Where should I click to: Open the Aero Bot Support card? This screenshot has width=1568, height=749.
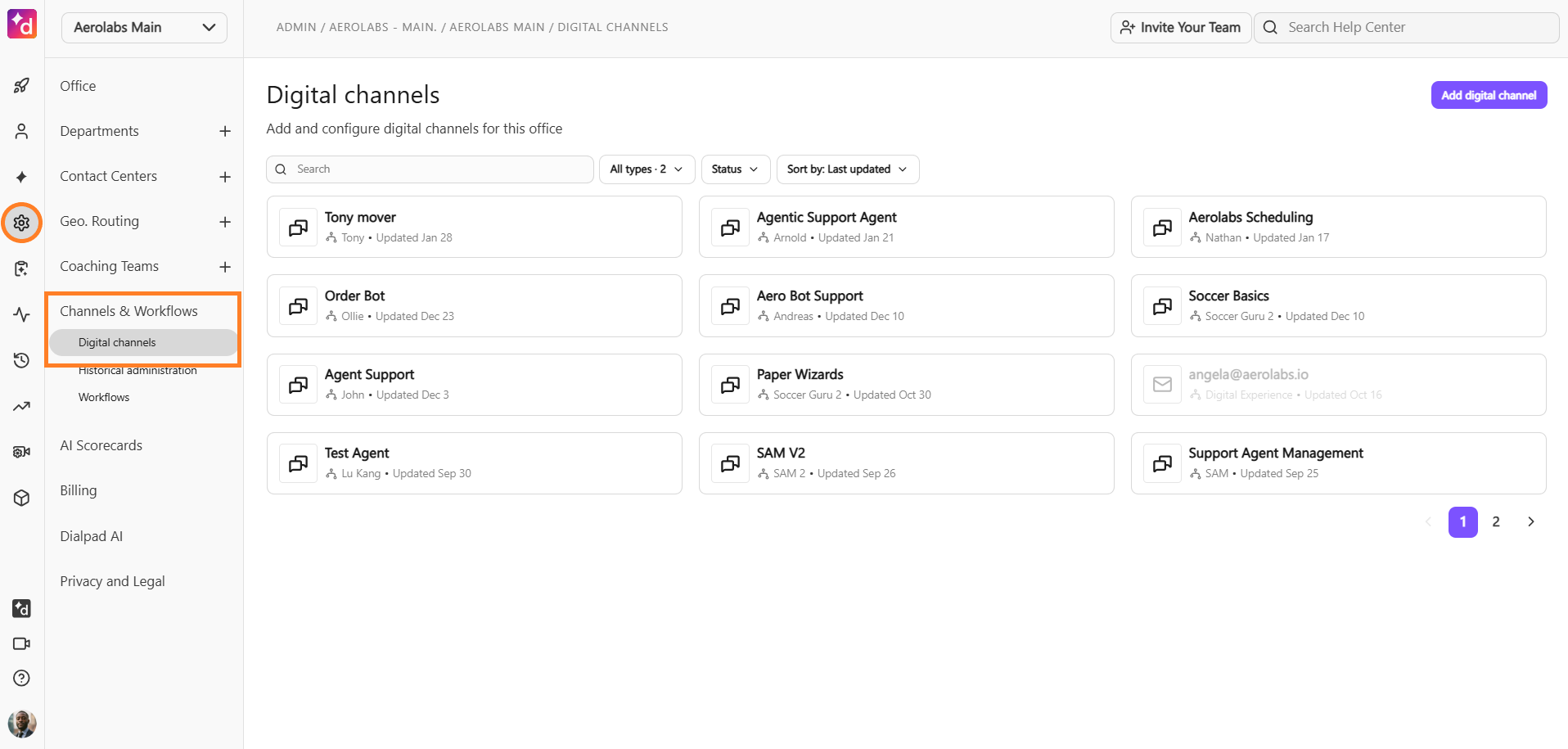906,305
